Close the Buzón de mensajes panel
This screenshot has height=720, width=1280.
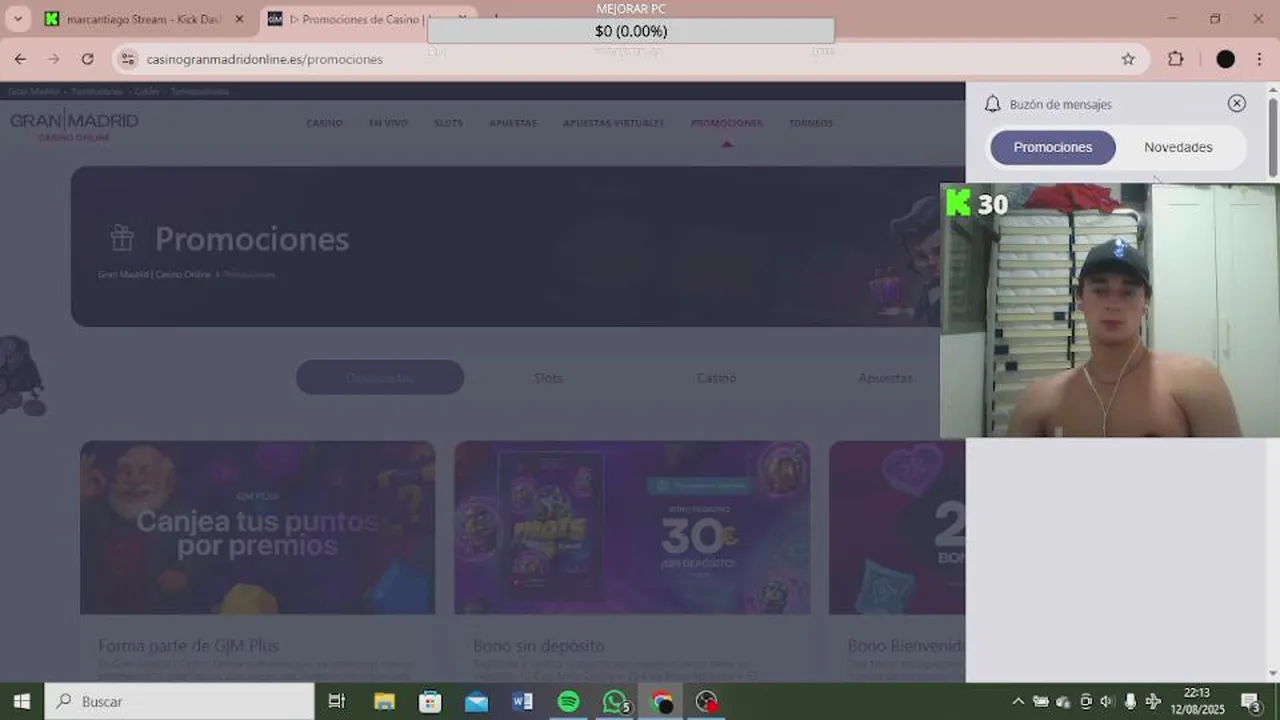[1237, 103]
